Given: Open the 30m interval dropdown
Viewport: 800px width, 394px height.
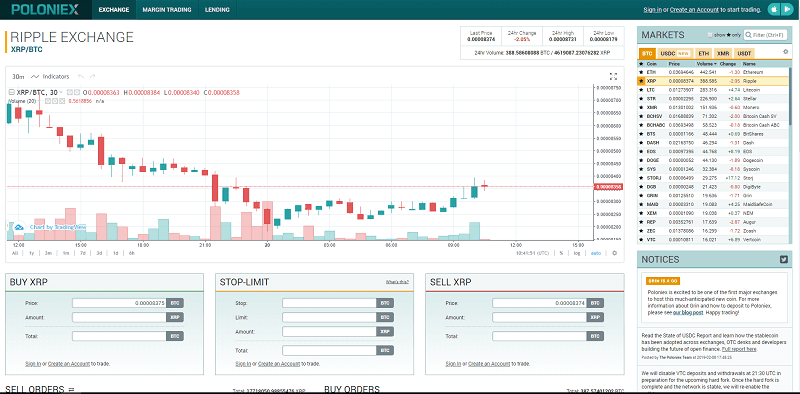Looking at the screenshot, I should 18,77.
